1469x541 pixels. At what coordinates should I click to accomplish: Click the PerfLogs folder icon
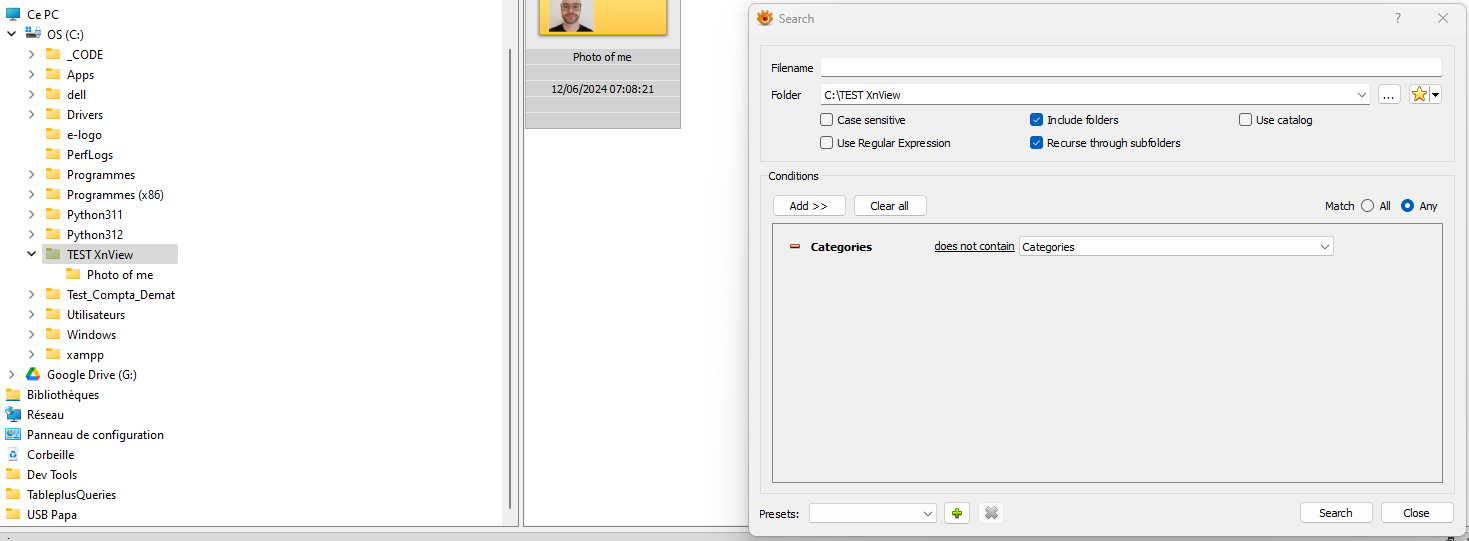click(53, 154)
